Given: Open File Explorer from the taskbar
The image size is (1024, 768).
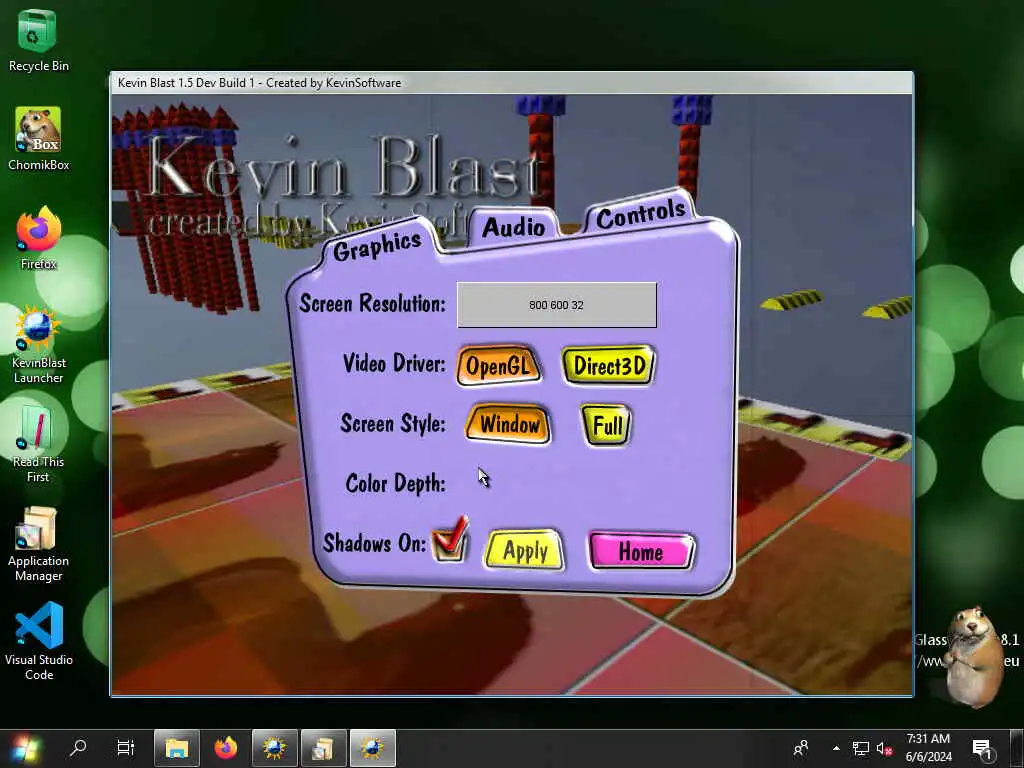Looking at the screenshot, I should tap(176, 748).
